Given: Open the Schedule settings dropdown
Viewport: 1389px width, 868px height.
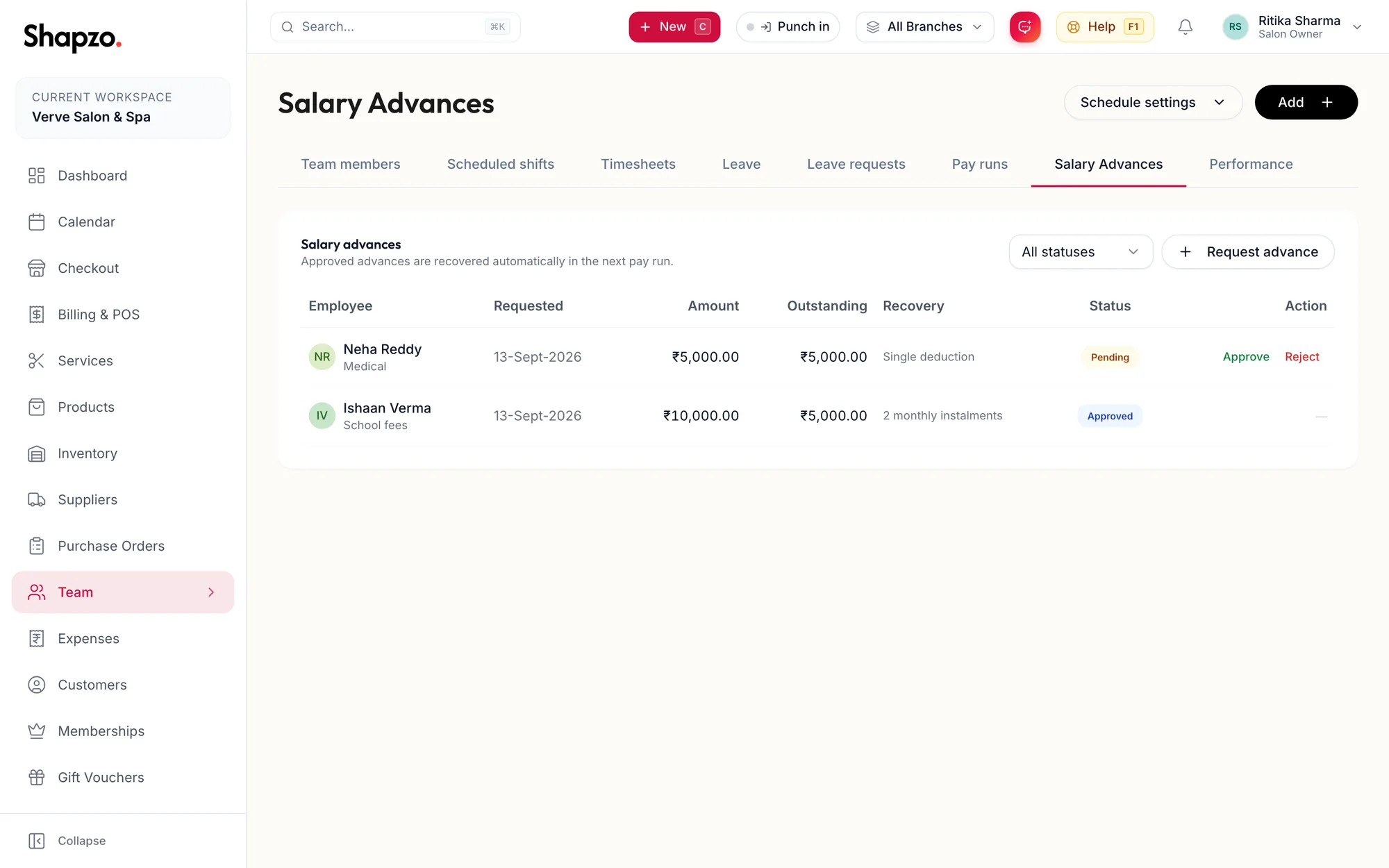Looking at the screenshot, I should pos(1153,102).
